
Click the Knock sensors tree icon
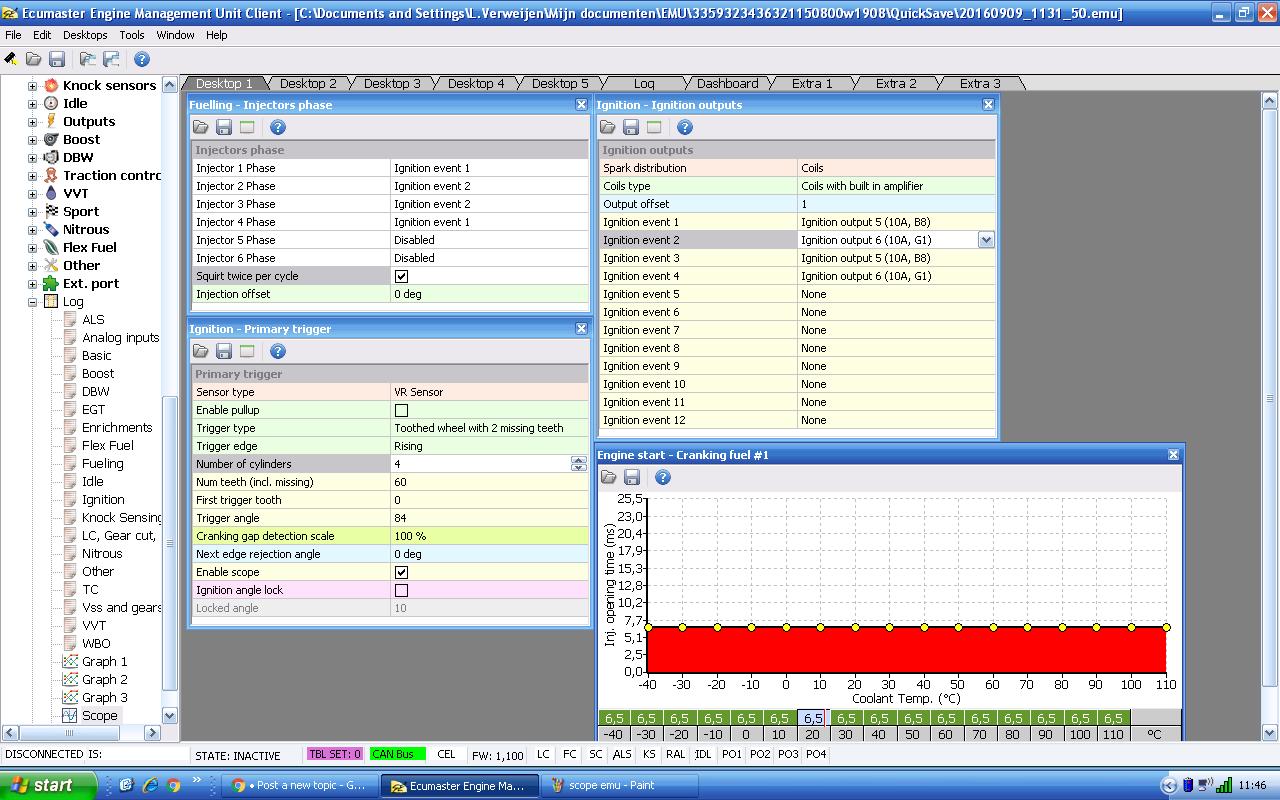tap(51, 86)
